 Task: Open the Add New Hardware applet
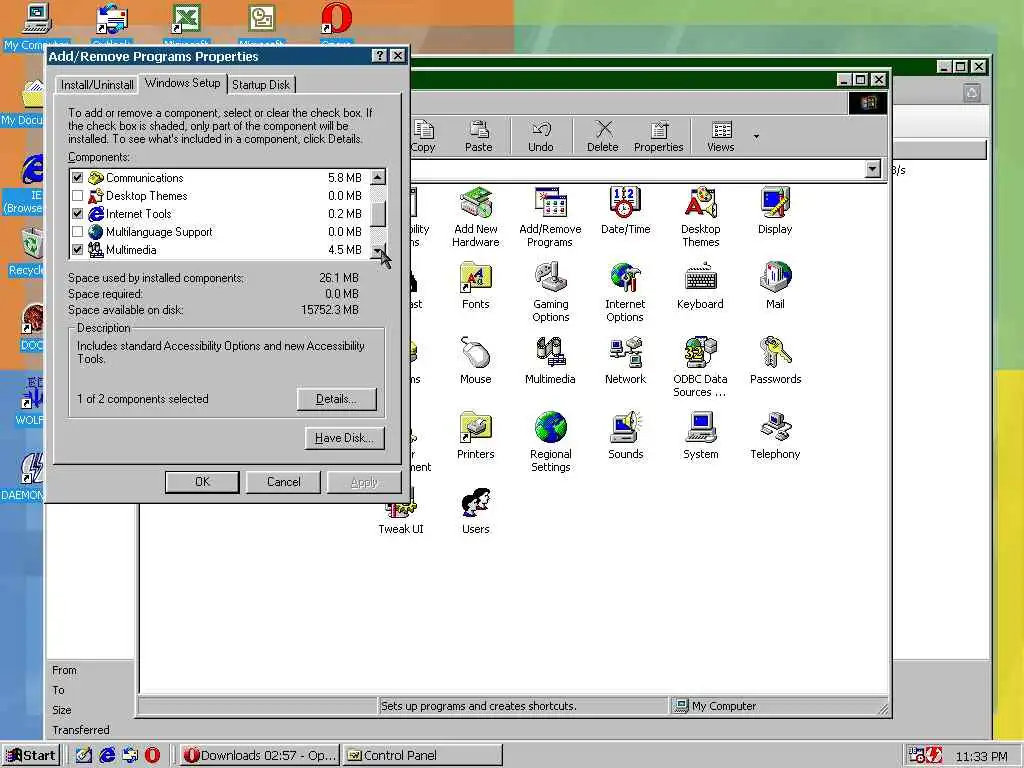click(x=475, y=217)
